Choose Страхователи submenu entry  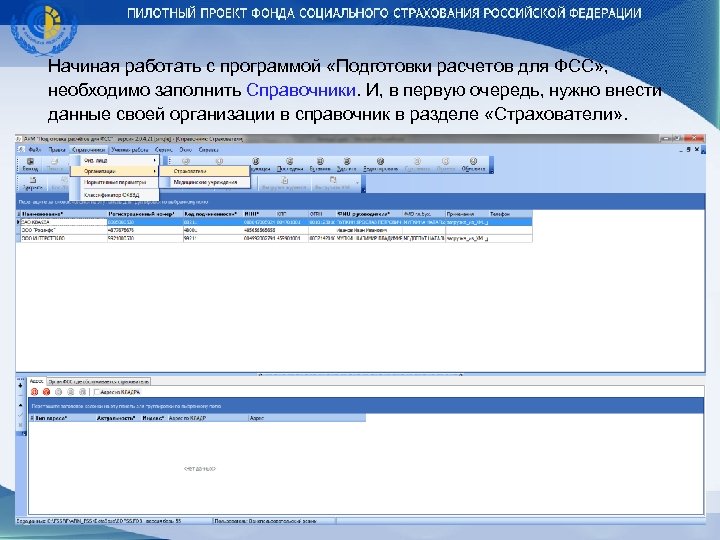point(205,171)
